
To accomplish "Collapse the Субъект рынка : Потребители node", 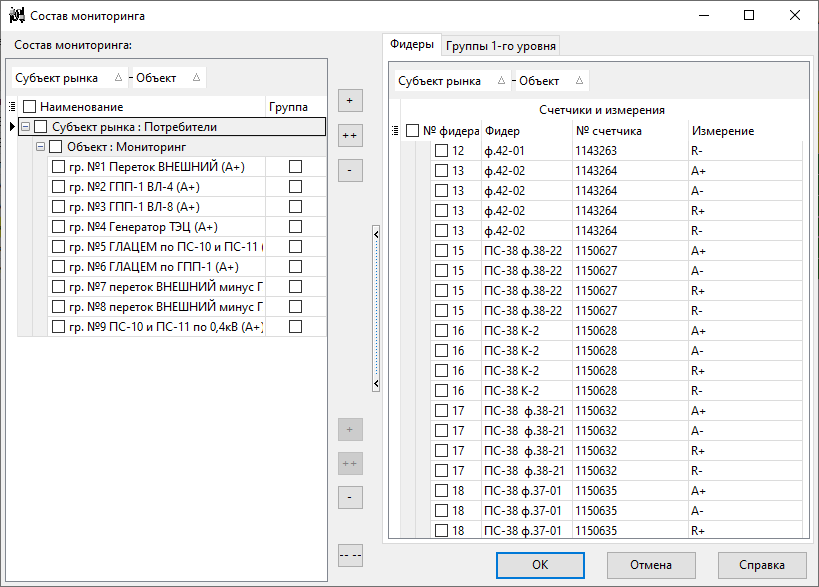I will click(x=23, y=126).
